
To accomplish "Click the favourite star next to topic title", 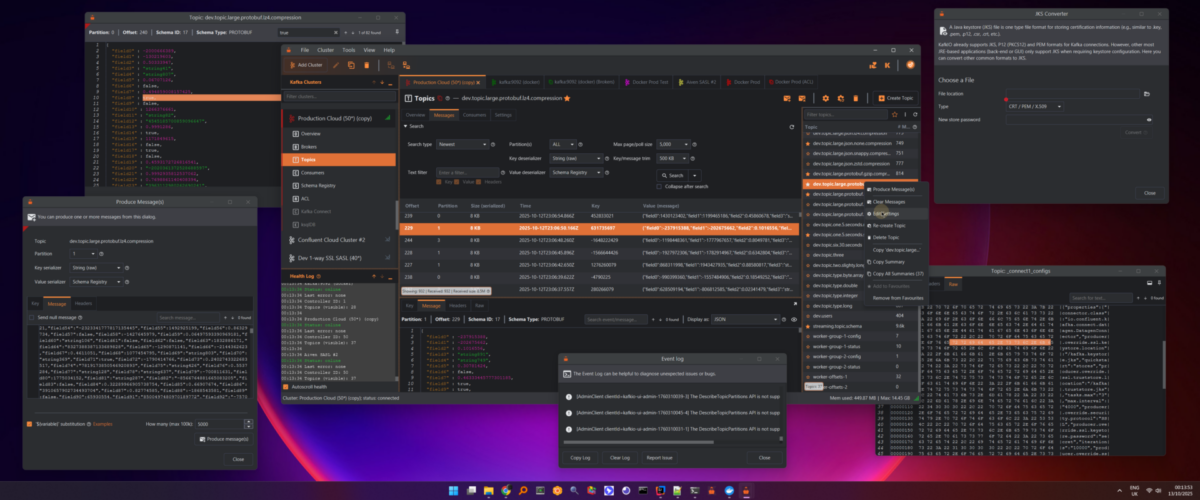I will point(567,98).
